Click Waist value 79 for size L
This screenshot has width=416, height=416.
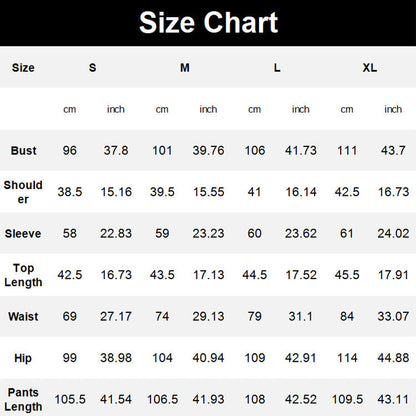point(254,316)
